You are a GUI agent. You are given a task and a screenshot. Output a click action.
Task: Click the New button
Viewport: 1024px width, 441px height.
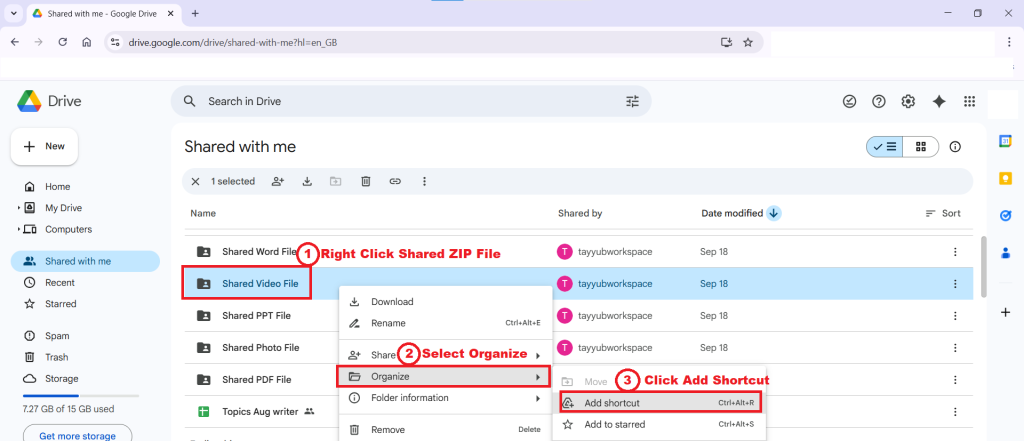tap(44, 146)
